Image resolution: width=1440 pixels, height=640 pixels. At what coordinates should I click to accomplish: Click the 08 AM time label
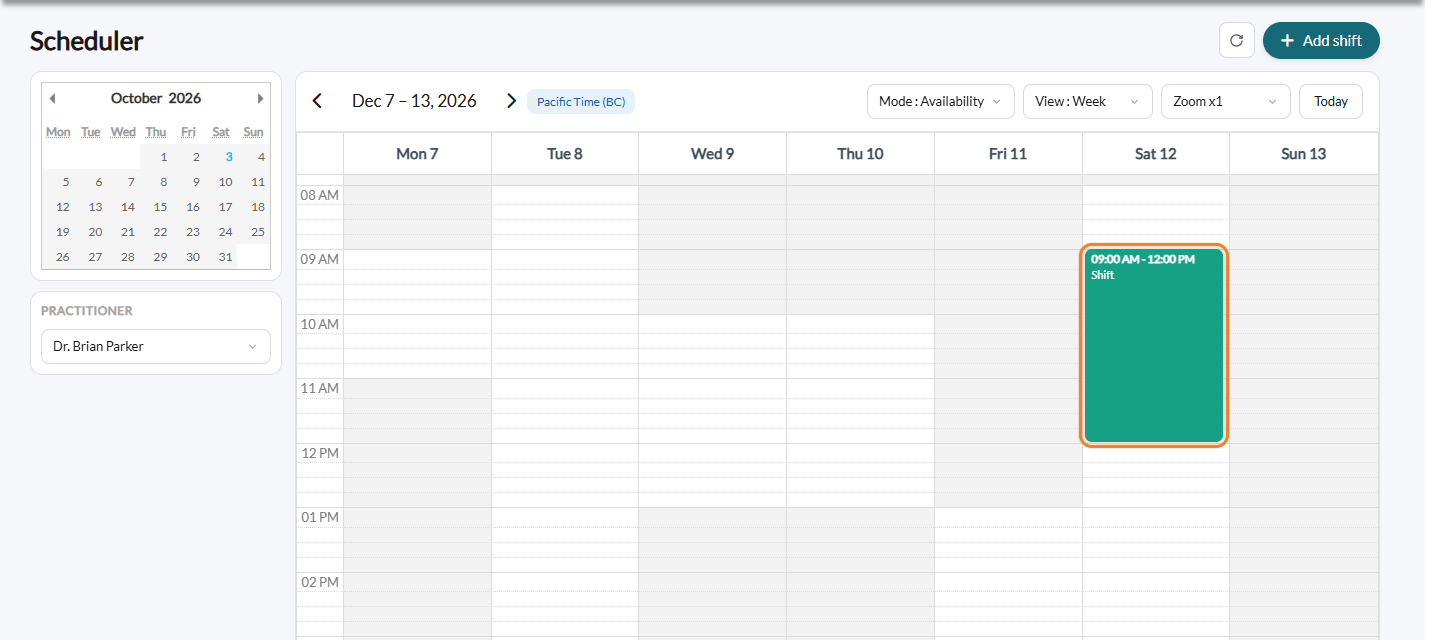tap(320, 195)
